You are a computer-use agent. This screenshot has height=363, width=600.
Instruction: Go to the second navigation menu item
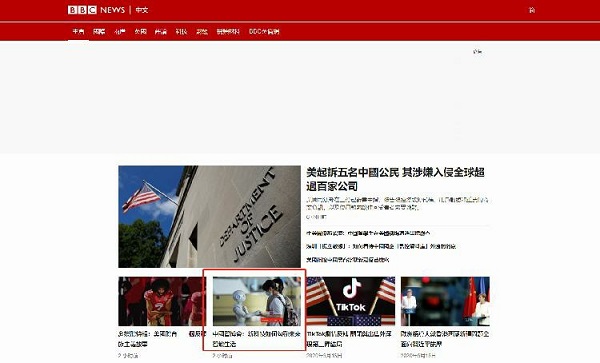[99, 31]
